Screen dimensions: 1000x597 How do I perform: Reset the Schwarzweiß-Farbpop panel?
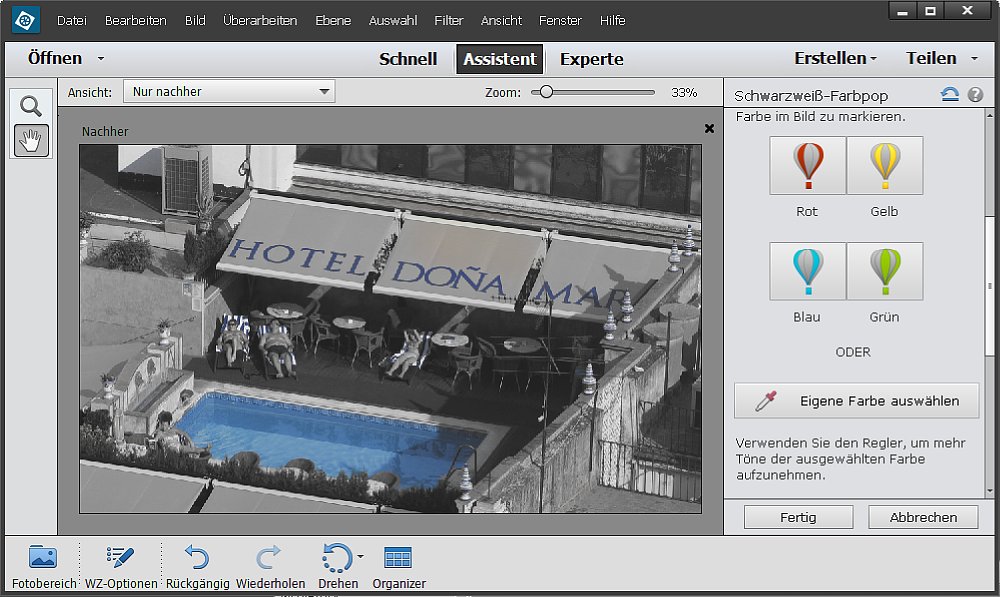click(950, 95)
